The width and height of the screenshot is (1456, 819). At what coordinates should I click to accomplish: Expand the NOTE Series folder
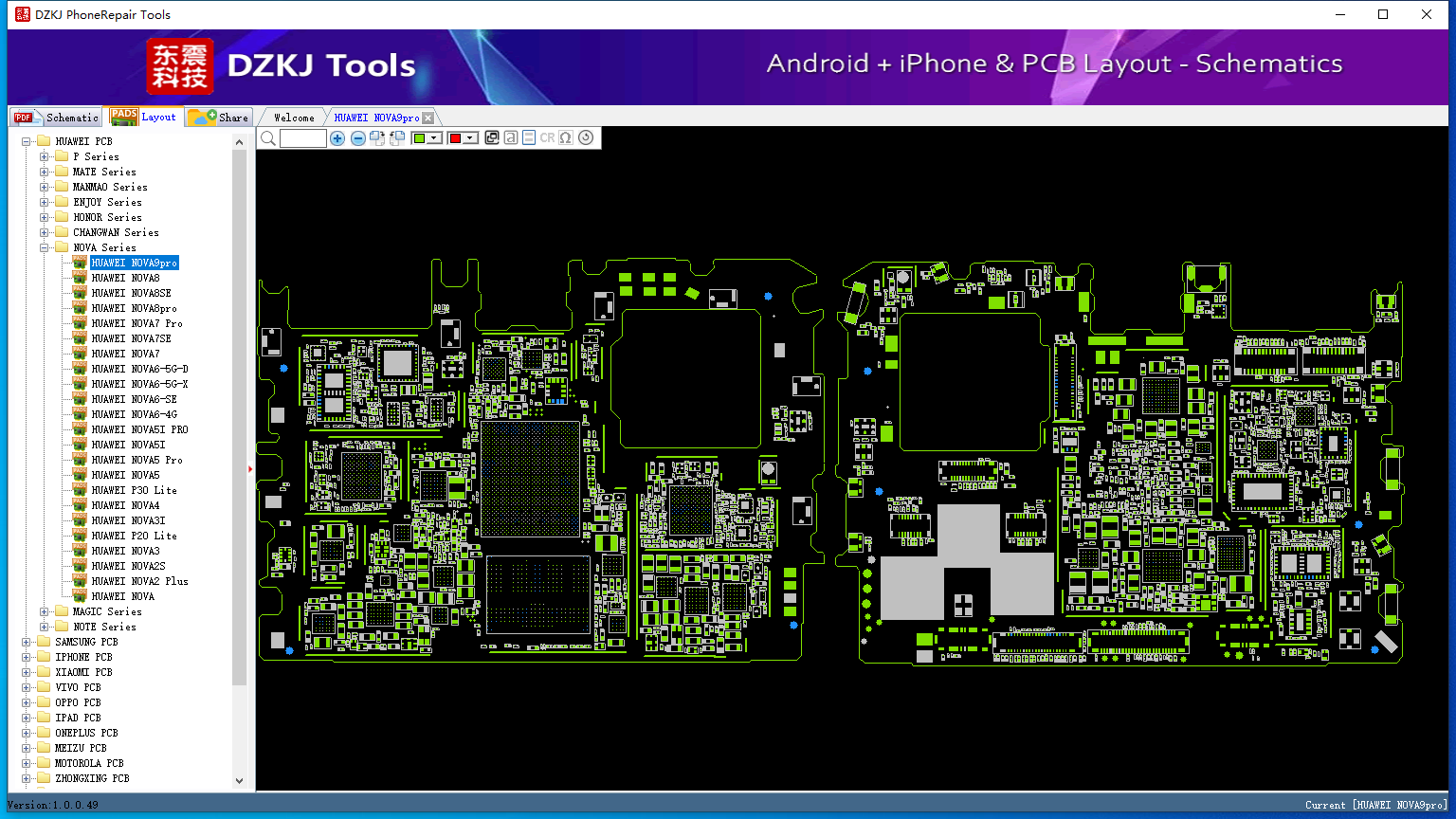tap(45, 628)
